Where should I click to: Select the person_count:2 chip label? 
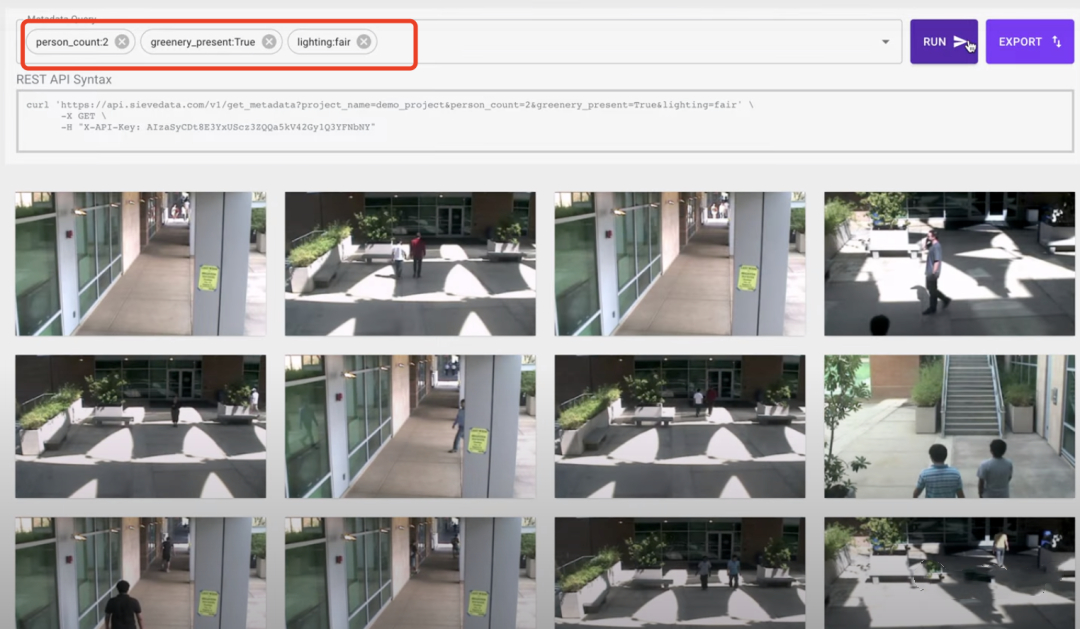(72, 42)
